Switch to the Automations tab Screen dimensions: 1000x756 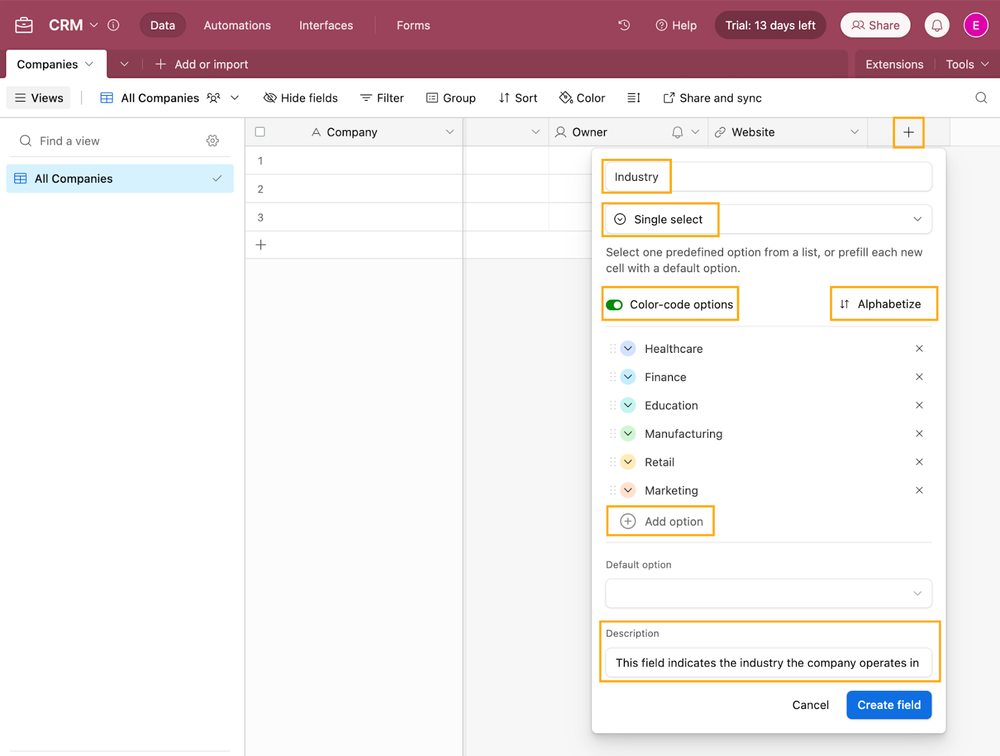(236, 25)
